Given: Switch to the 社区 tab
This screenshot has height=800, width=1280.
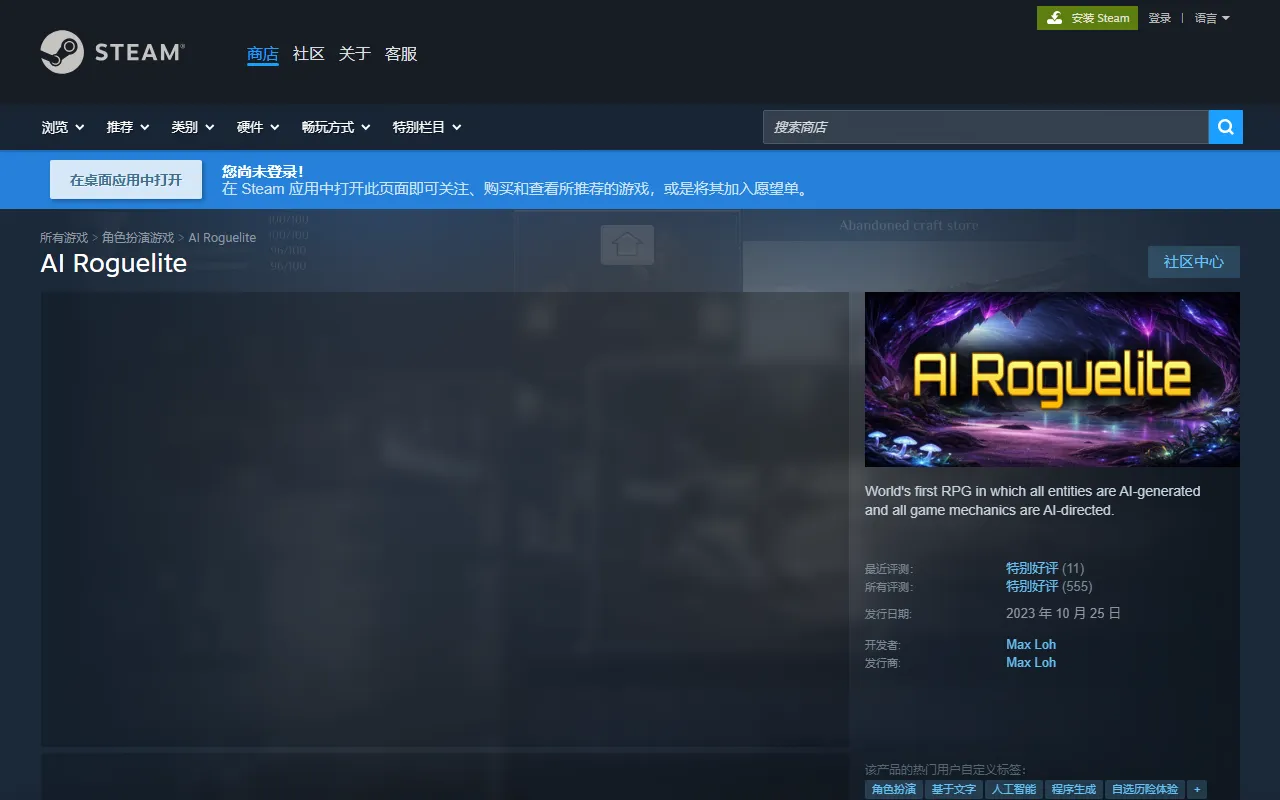Looking at the screenshot, I should coord(309,54).
